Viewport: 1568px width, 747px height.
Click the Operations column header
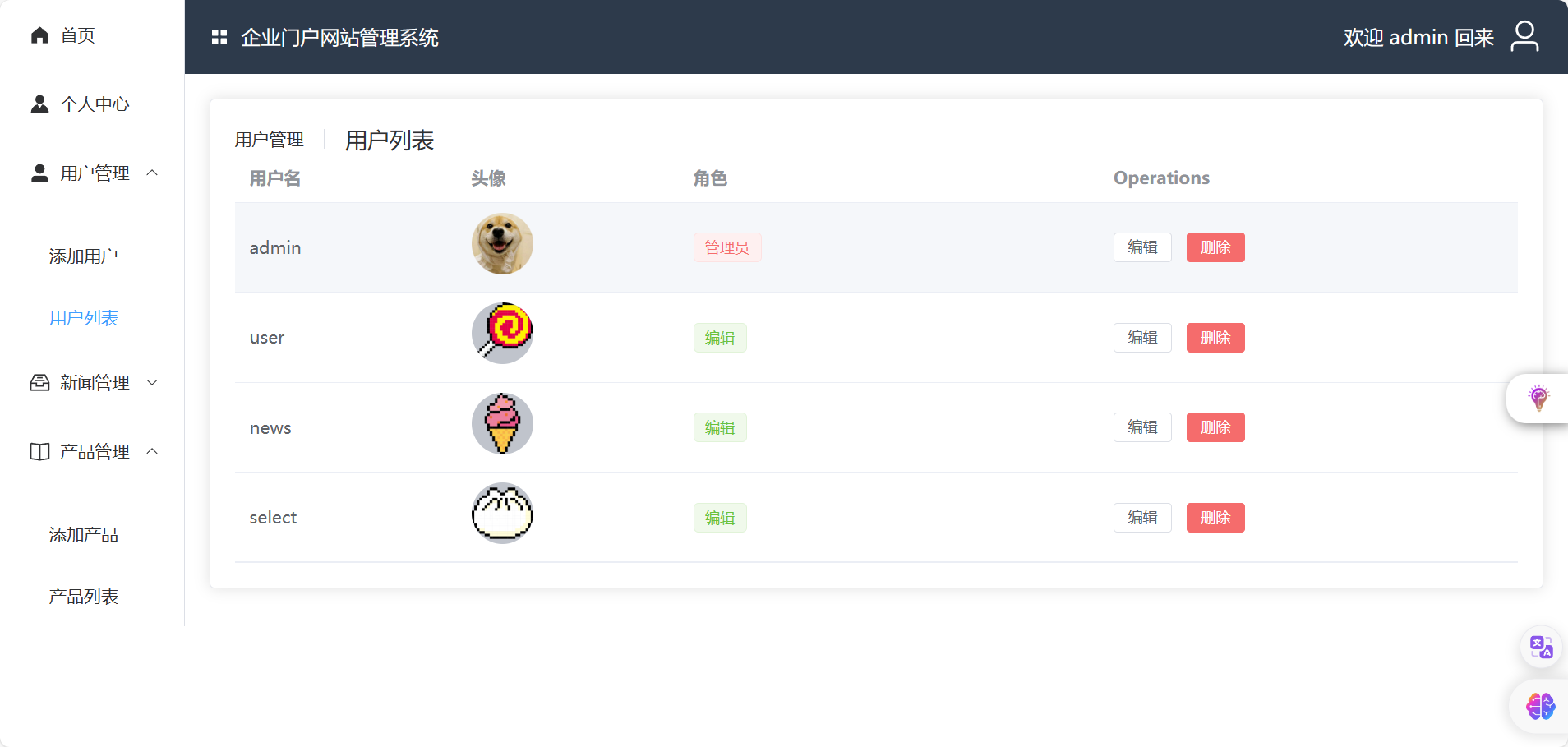tap(1161, 178)
